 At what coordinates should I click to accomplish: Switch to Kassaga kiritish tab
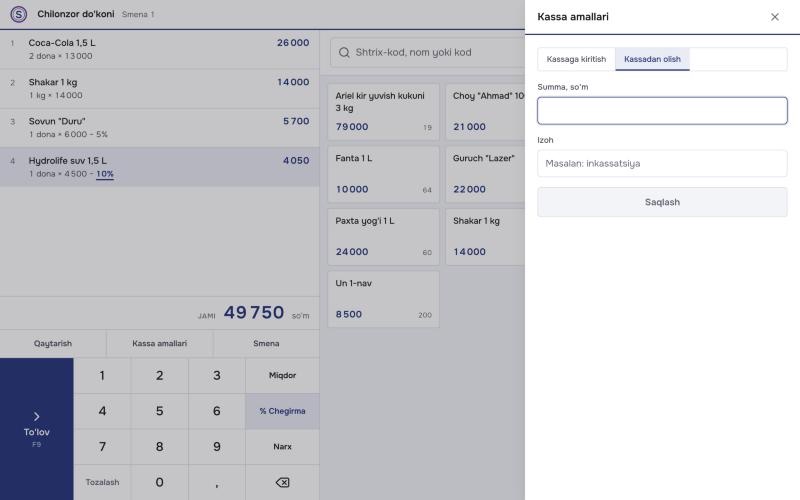tap(576, 59)
